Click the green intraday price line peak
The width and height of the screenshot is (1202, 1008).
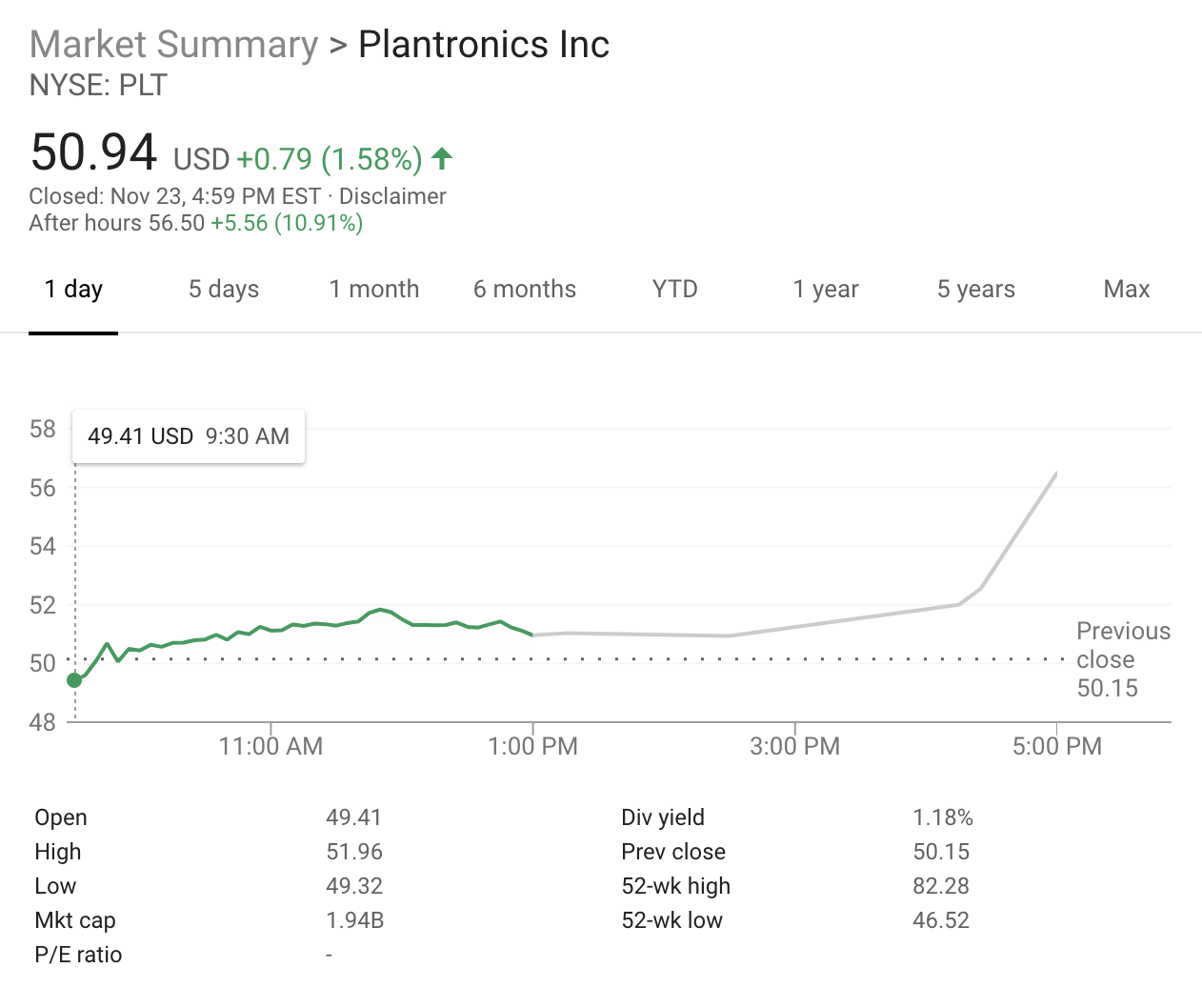point(381,609)
